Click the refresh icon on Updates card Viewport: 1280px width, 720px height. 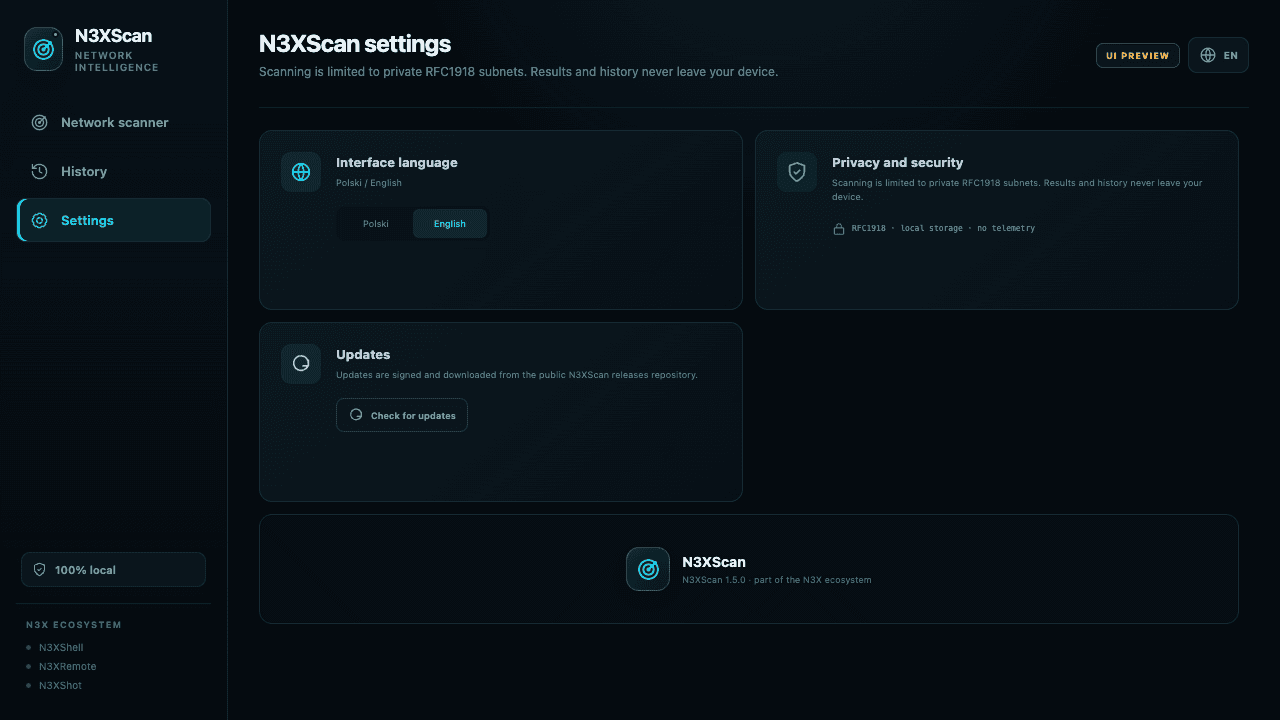point(301,364)
